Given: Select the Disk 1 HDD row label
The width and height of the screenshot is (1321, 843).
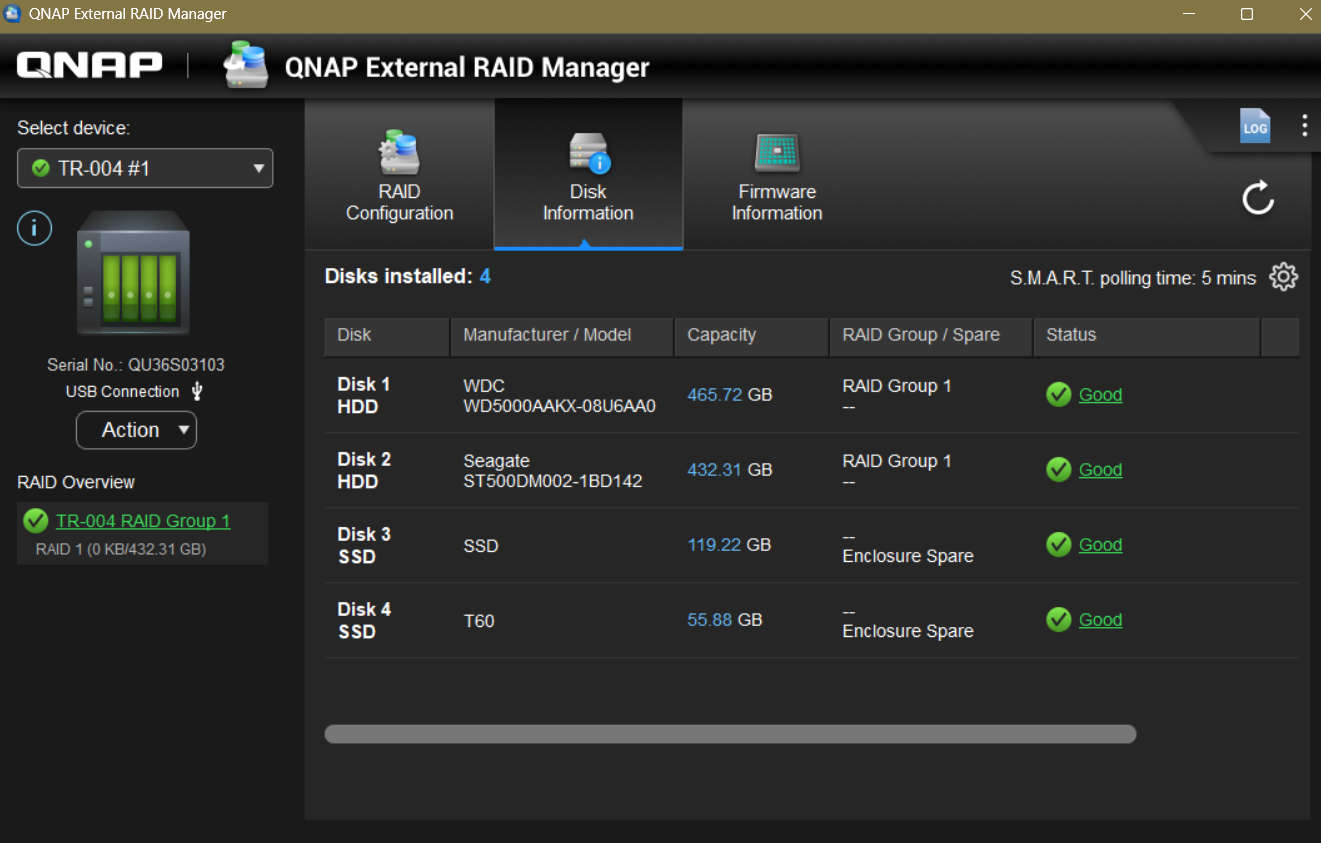Looking at the screenshot, I should pos(364,395).
